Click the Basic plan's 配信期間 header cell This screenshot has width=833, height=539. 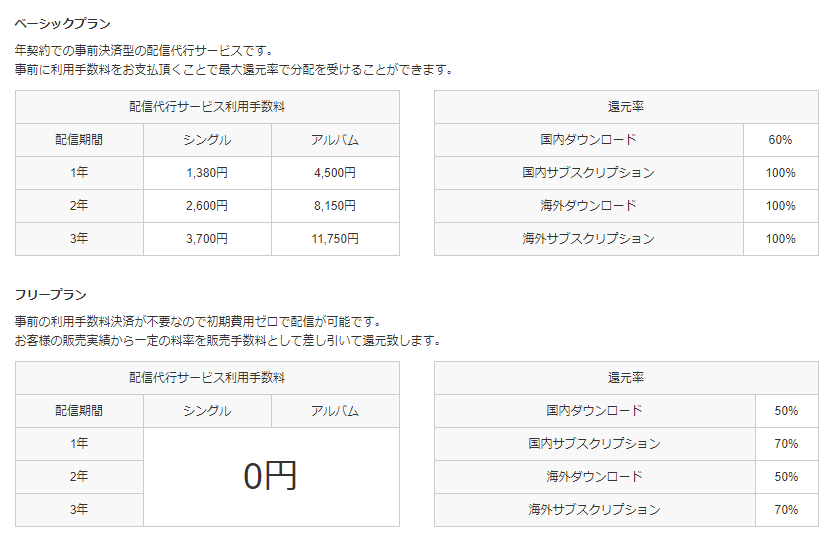[x=79, y=140]
